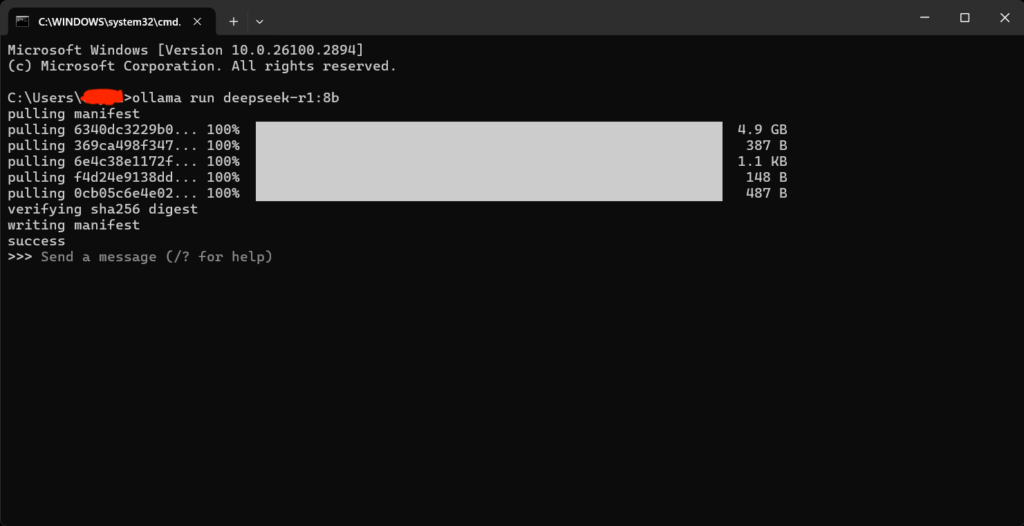Image resolution: width=1024 pixels, height=526 pixels.
Task: Open a new terminal tab with plus
Action: click(233, 21)
